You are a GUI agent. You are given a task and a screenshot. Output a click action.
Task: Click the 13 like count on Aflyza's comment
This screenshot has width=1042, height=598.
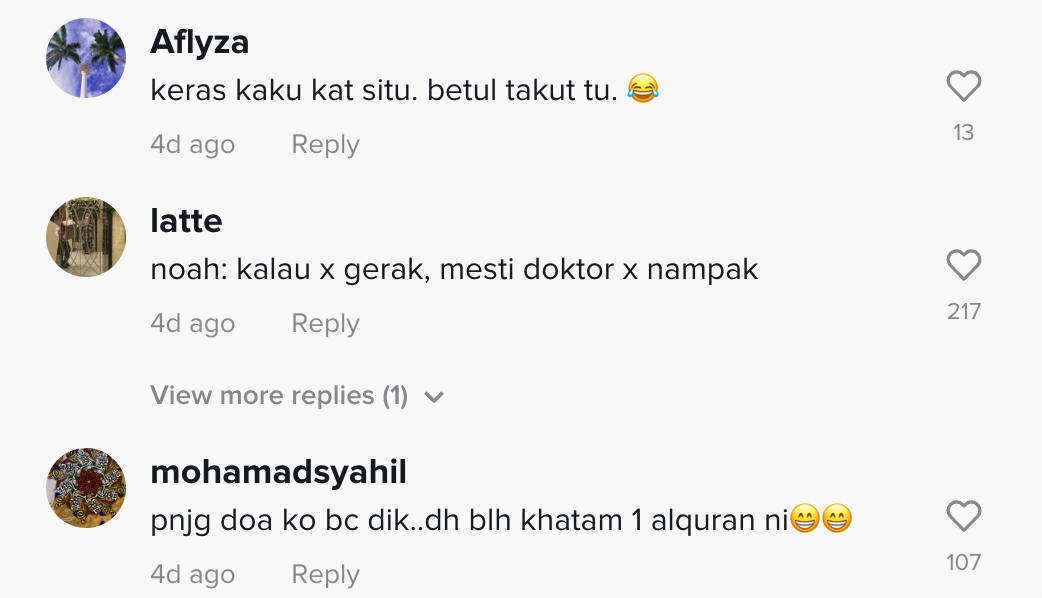point(963,132)
